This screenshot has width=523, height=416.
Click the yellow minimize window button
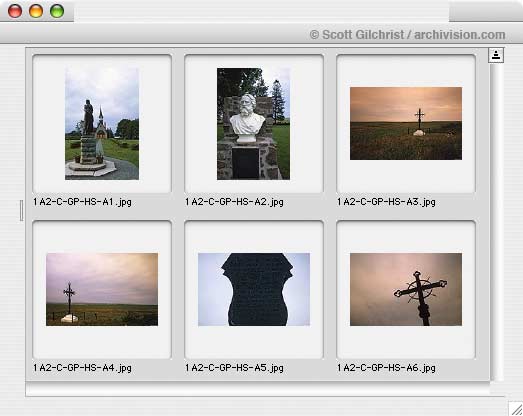coord(36,11)
